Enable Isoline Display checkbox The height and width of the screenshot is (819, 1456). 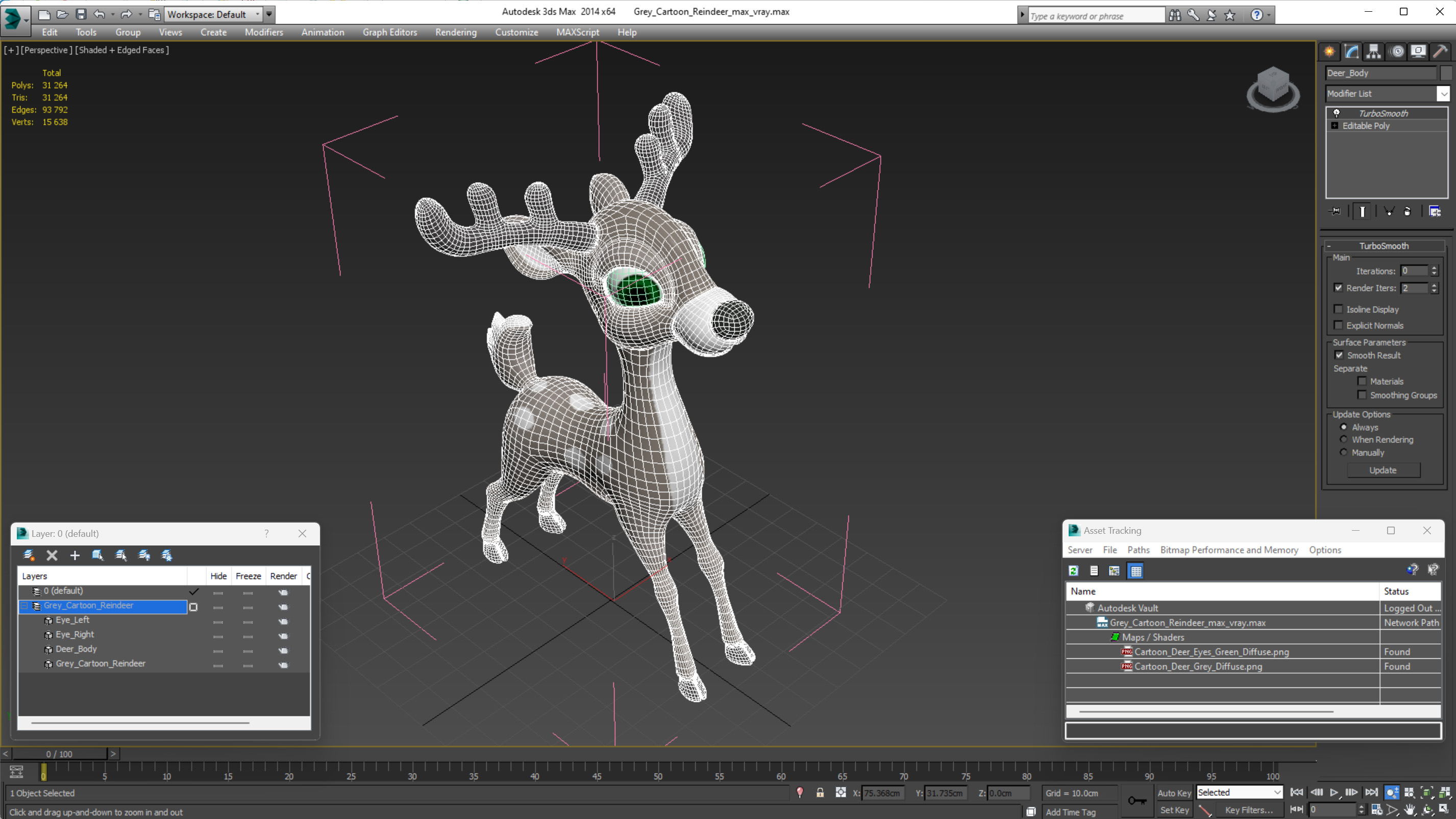click(1339, 309)
